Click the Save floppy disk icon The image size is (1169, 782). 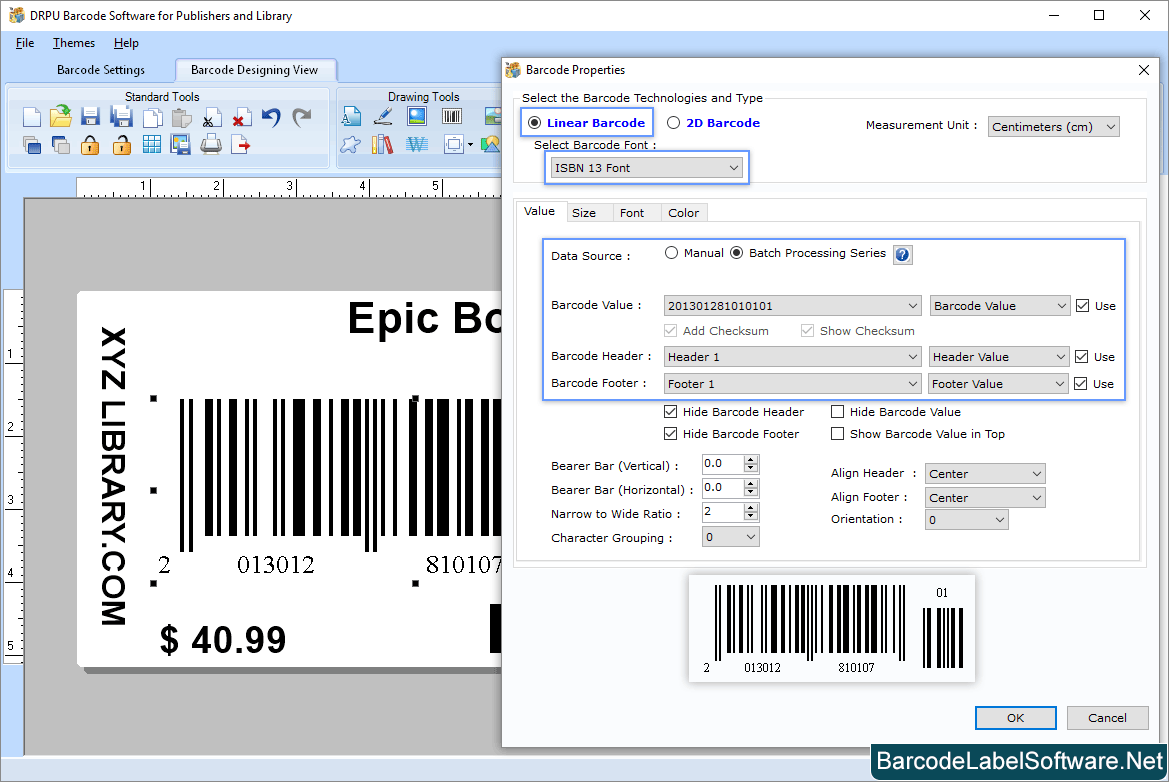pos(91,117)
